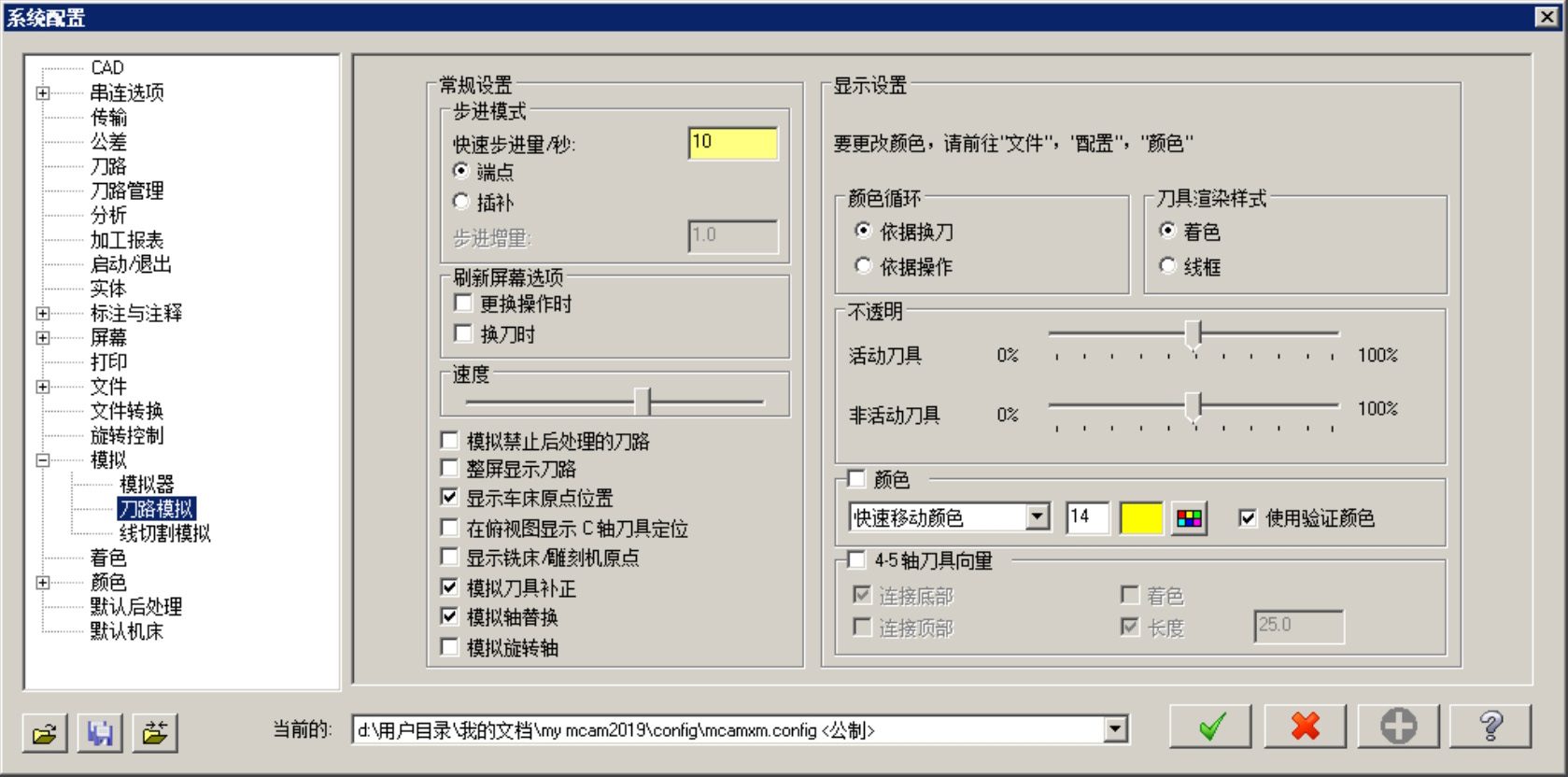The image size is (1568, 777).
Task: Open 默认后处理 settings page
Action: pos(136,607)
